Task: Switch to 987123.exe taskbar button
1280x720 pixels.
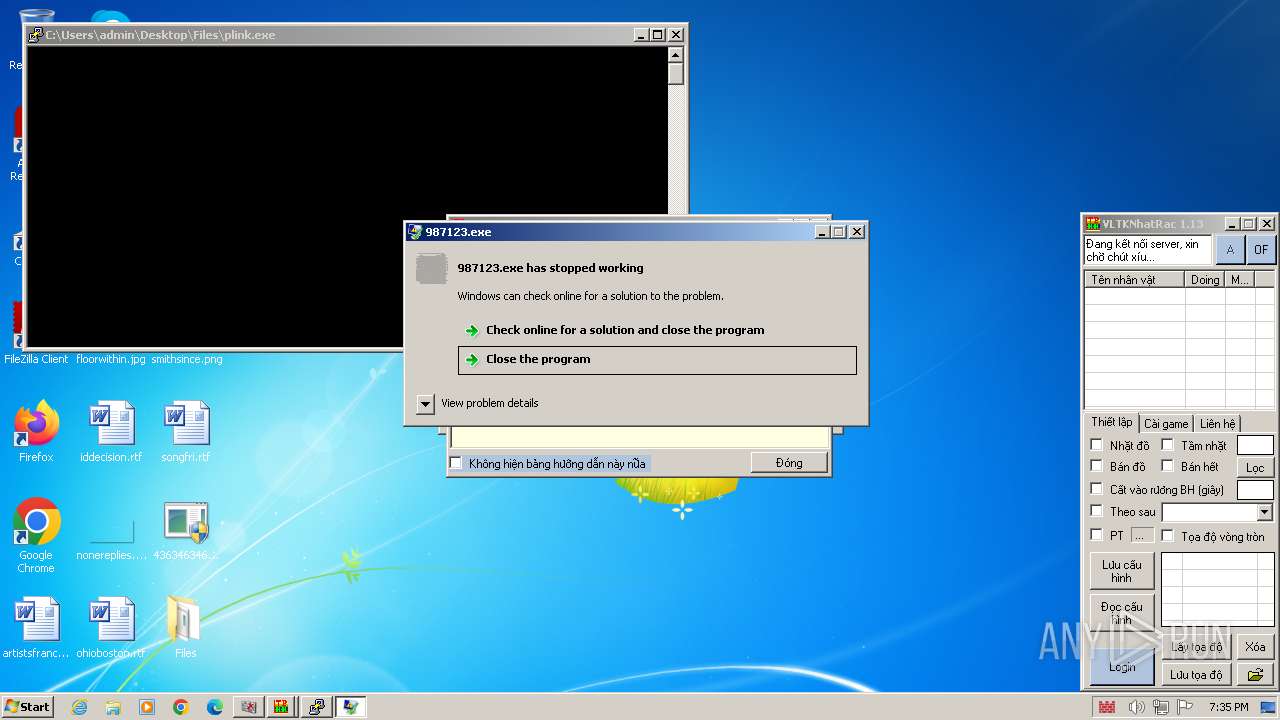Action: click(350, 707)
